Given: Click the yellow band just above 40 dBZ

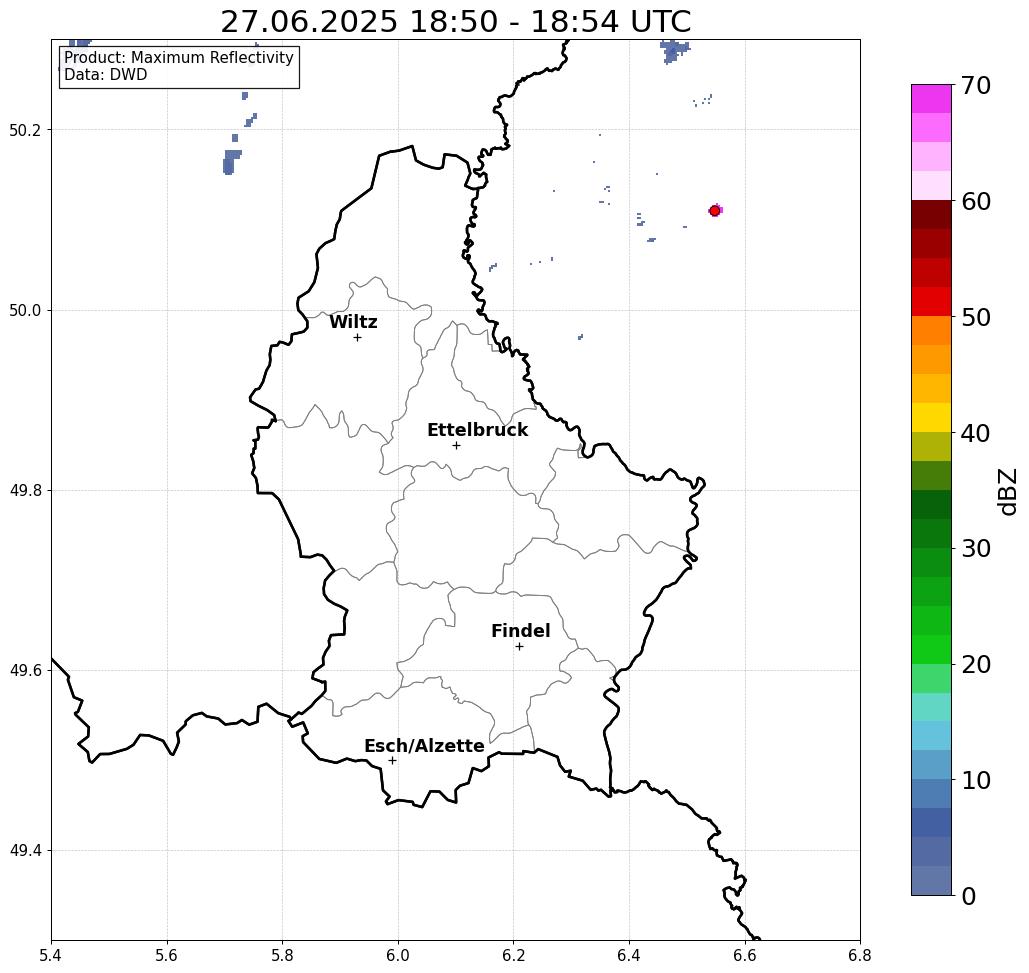Looking at the screenshot, I should point(931,417).
